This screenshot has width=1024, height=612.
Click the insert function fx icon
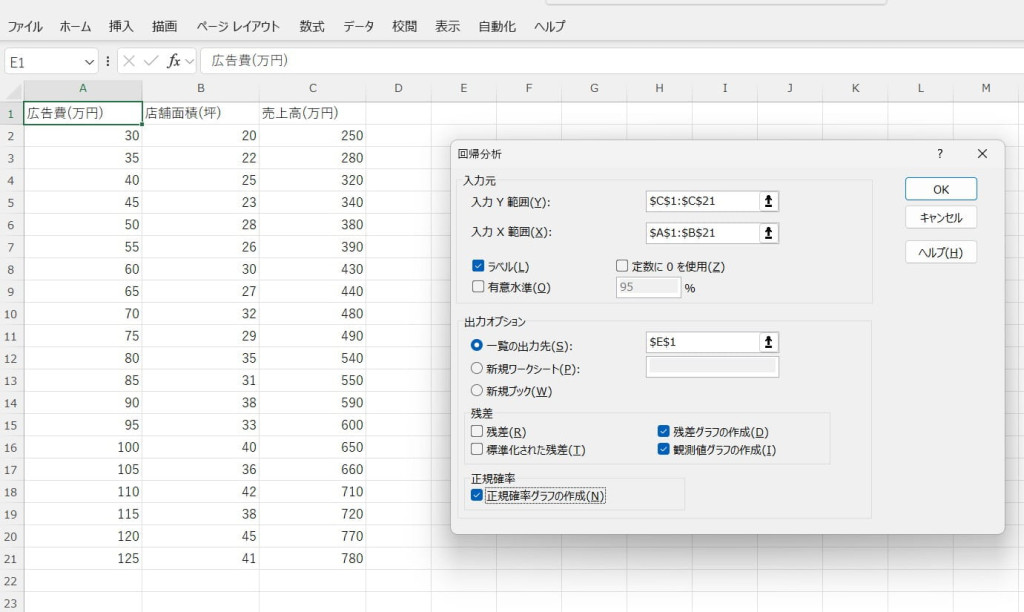[x=173, y=61]
